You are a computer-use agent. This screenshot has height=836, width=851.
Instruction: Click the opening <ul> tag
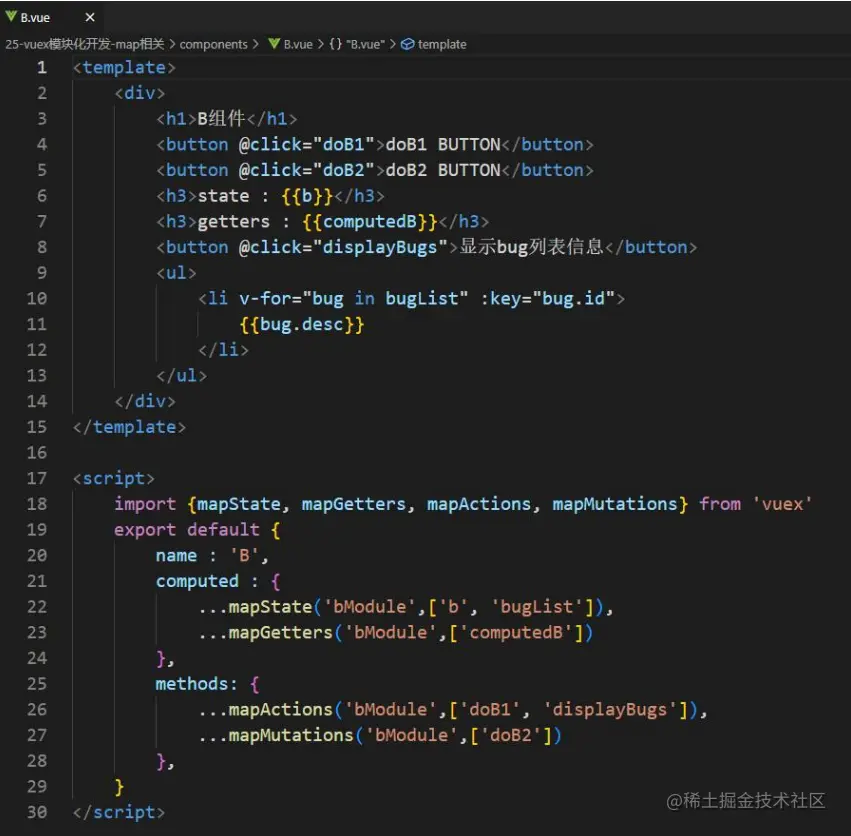176,273
